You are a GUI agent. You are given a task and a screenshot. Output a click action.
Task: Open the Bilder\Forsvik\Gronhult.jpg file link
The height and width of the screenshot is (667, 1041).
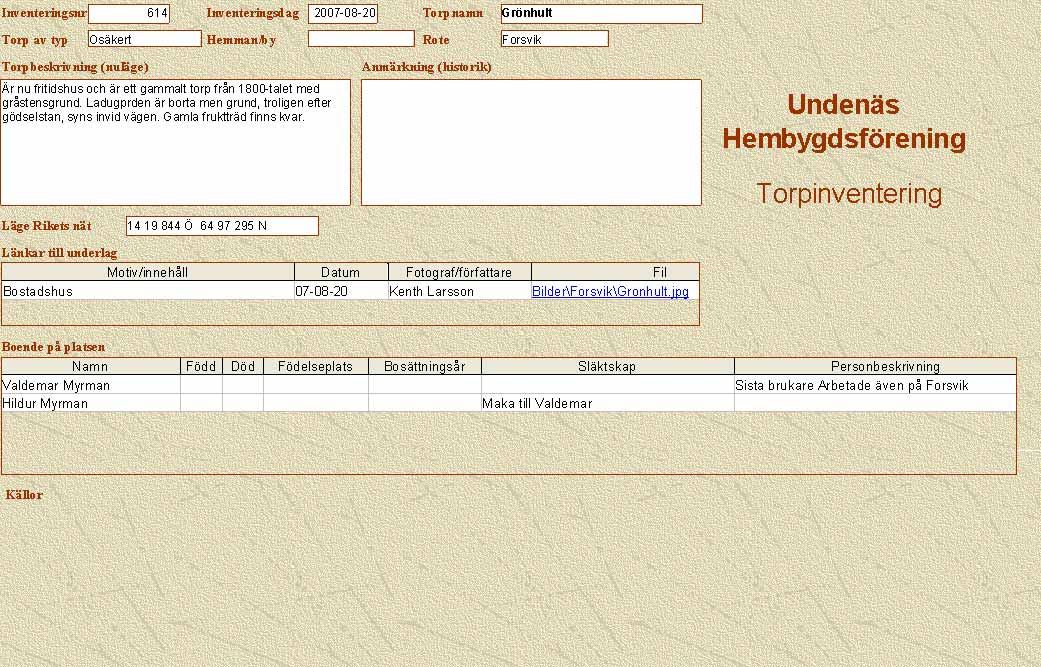point(609,292)
